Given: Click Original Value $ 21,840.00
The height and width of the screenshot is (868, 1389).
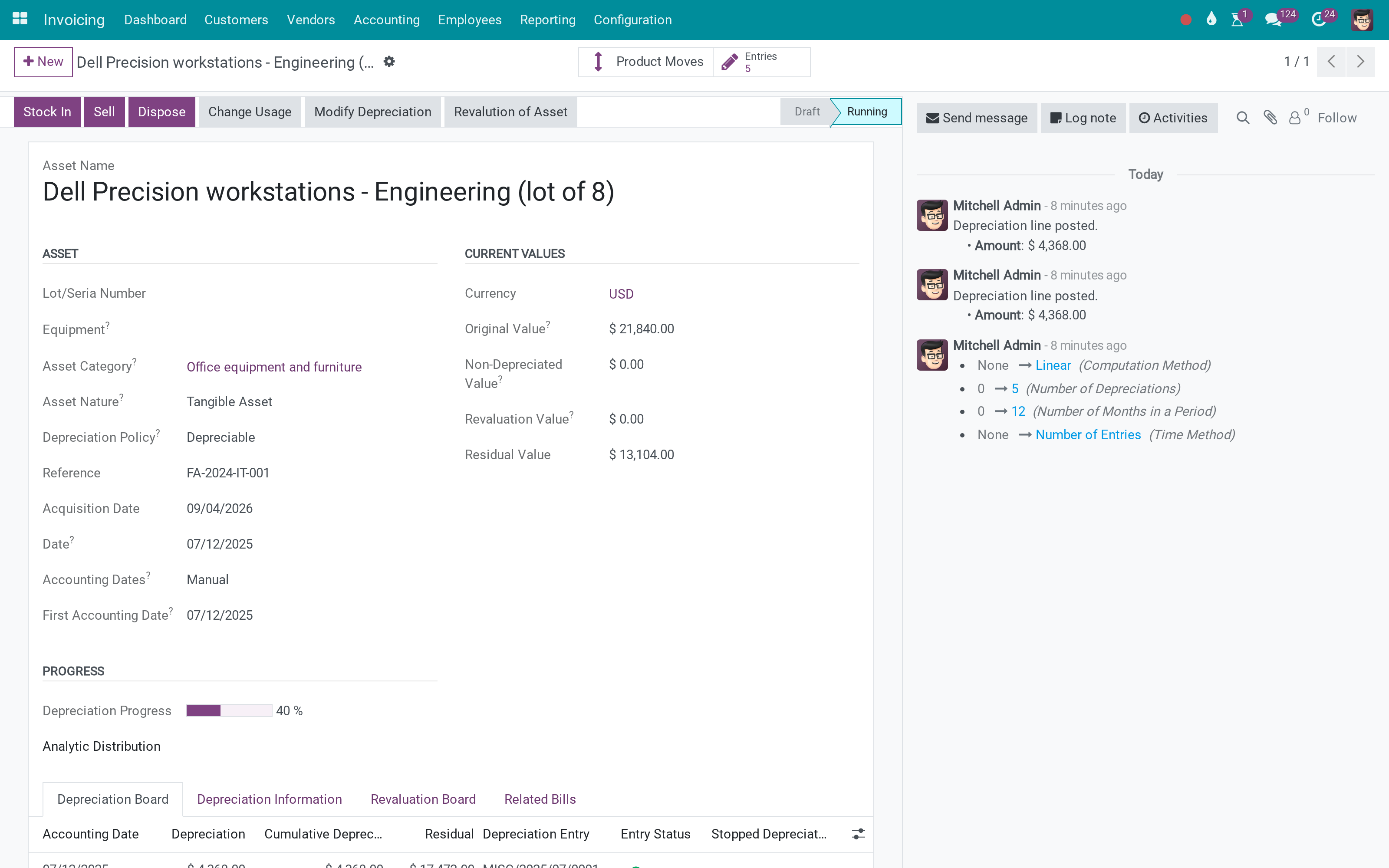Looking at the screenshot, I should (641, 329).
